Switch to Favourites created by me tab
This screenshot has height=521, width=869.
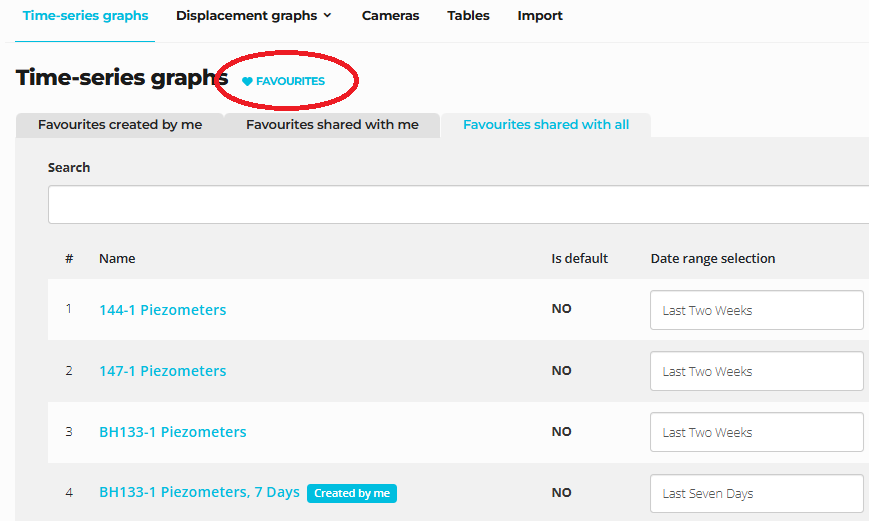click(120, 125)
